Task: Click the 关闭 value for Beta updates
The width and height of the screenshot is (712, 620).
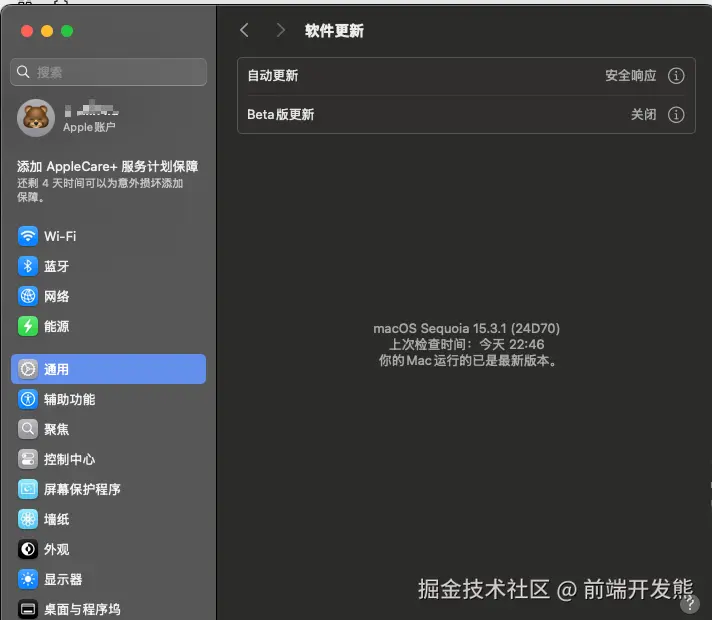Action: coord(643,114)
